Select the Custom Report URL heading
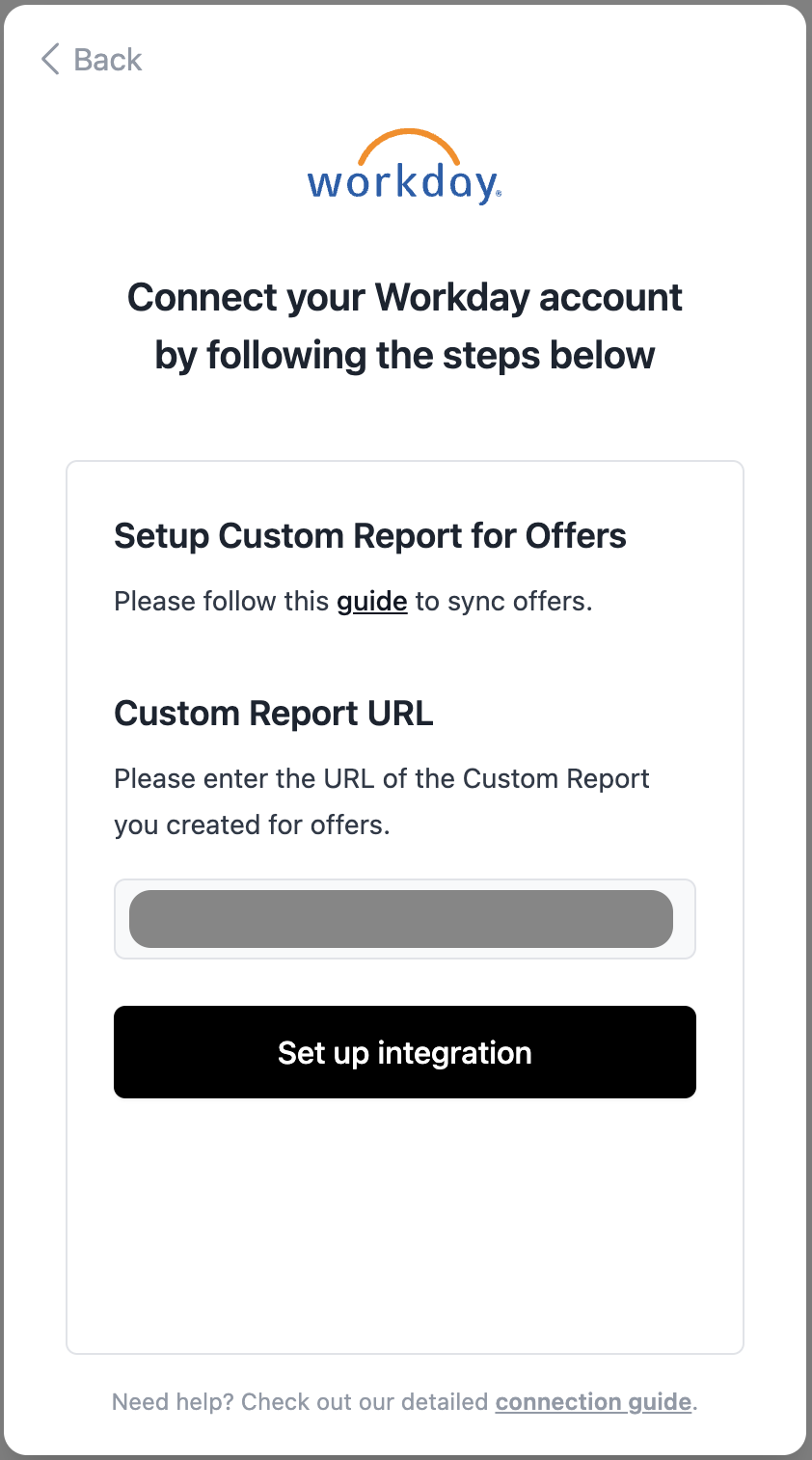Screen dimensions: 812x1460 click(274, 714)
